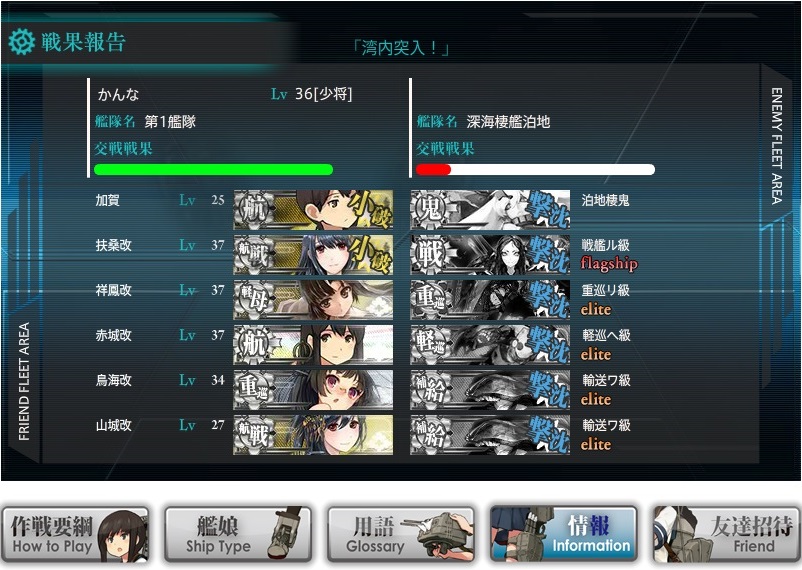This screenshot has height=570, width=802.
Task: Open the 友達招待 Friend button
Action: click(726, 535)
